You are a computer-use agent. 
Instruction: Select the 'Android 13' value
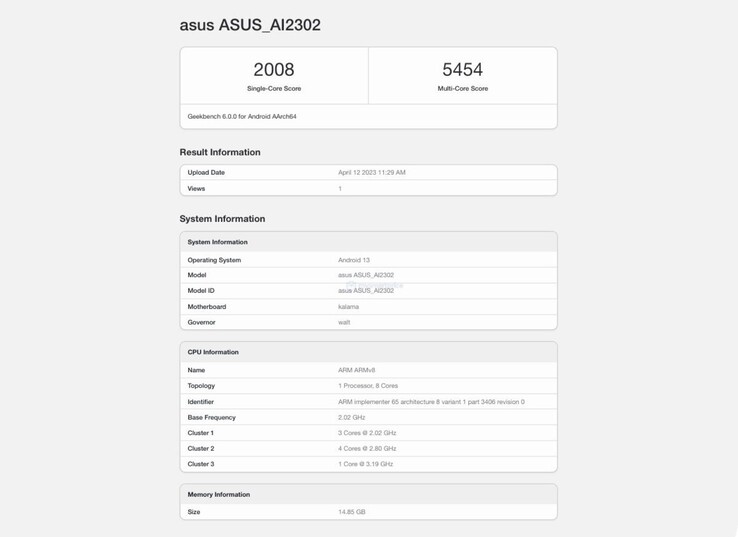tap(354, 260)
